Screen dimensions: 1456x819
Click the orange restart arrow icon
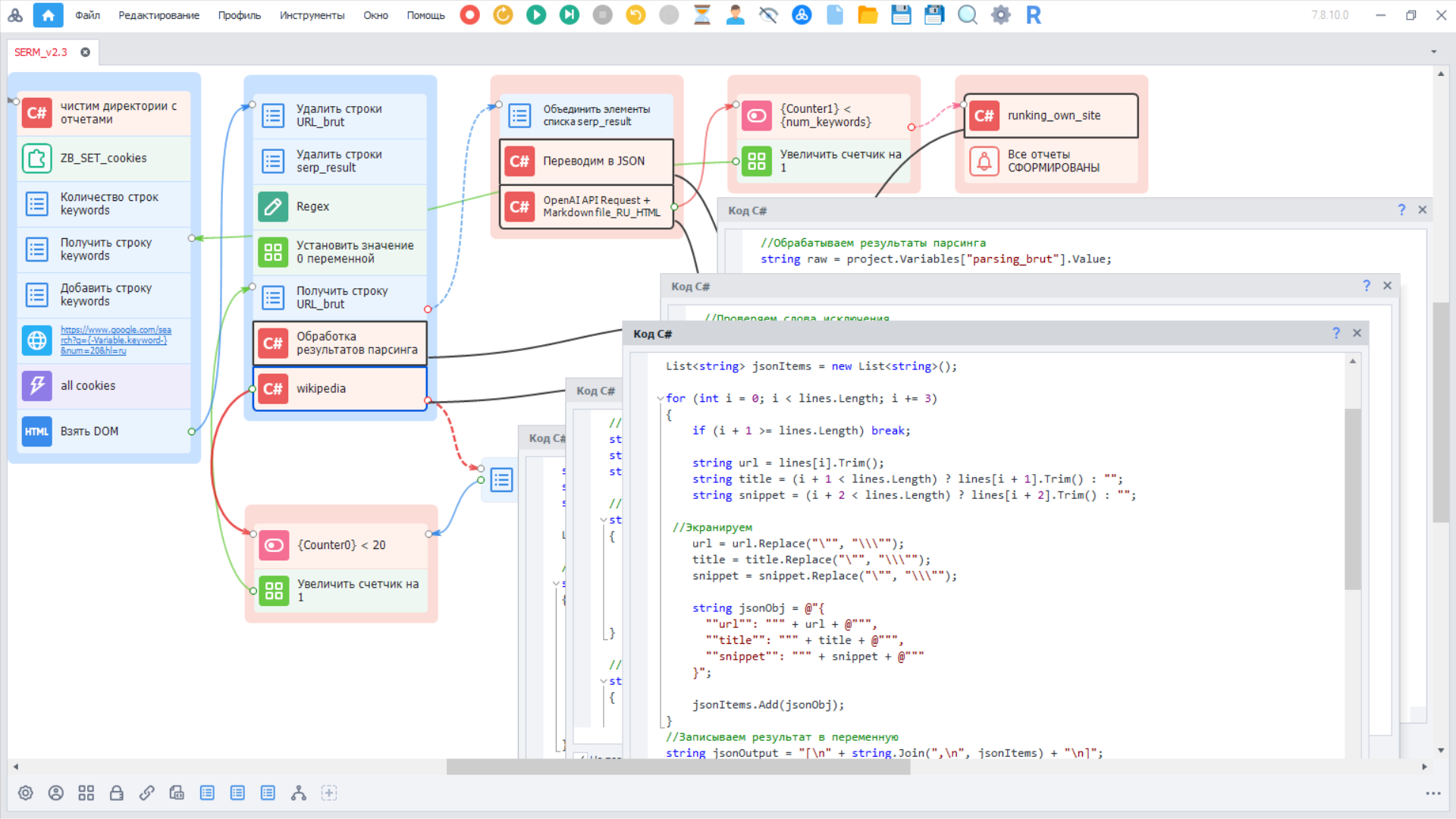click(503, 14)
